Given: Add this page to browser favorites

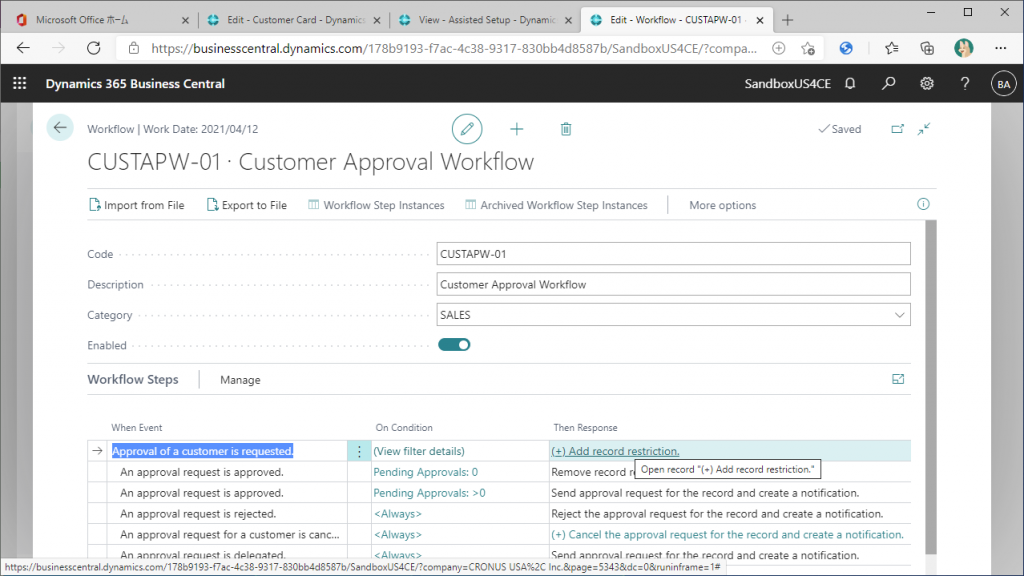Looking at the screenshot, I should 808,48.
